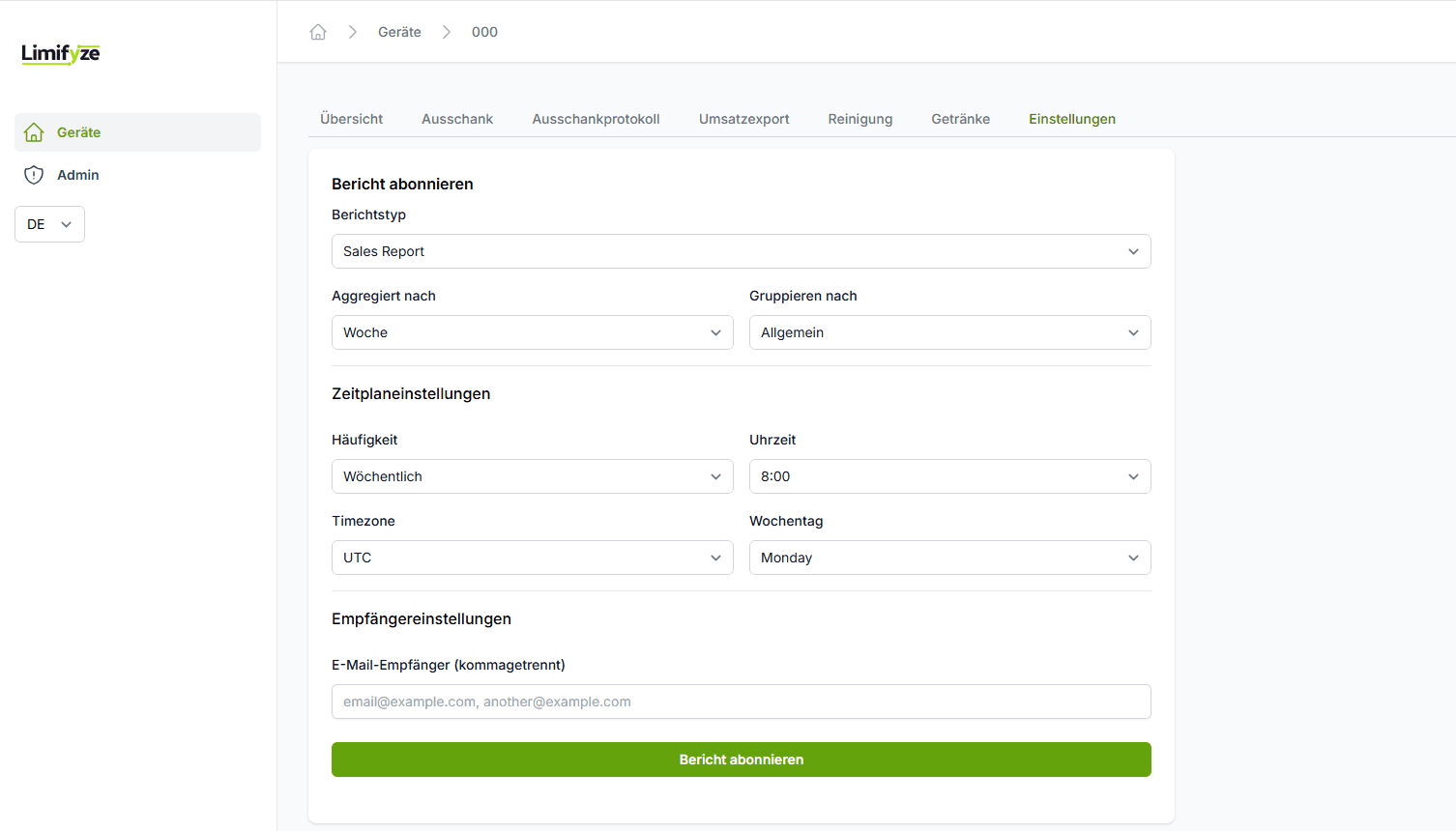Click the Admin shield icon in sidebar
Image resolution: width=1456 pixels, height=831 pixels.
(x=34, y=175)
